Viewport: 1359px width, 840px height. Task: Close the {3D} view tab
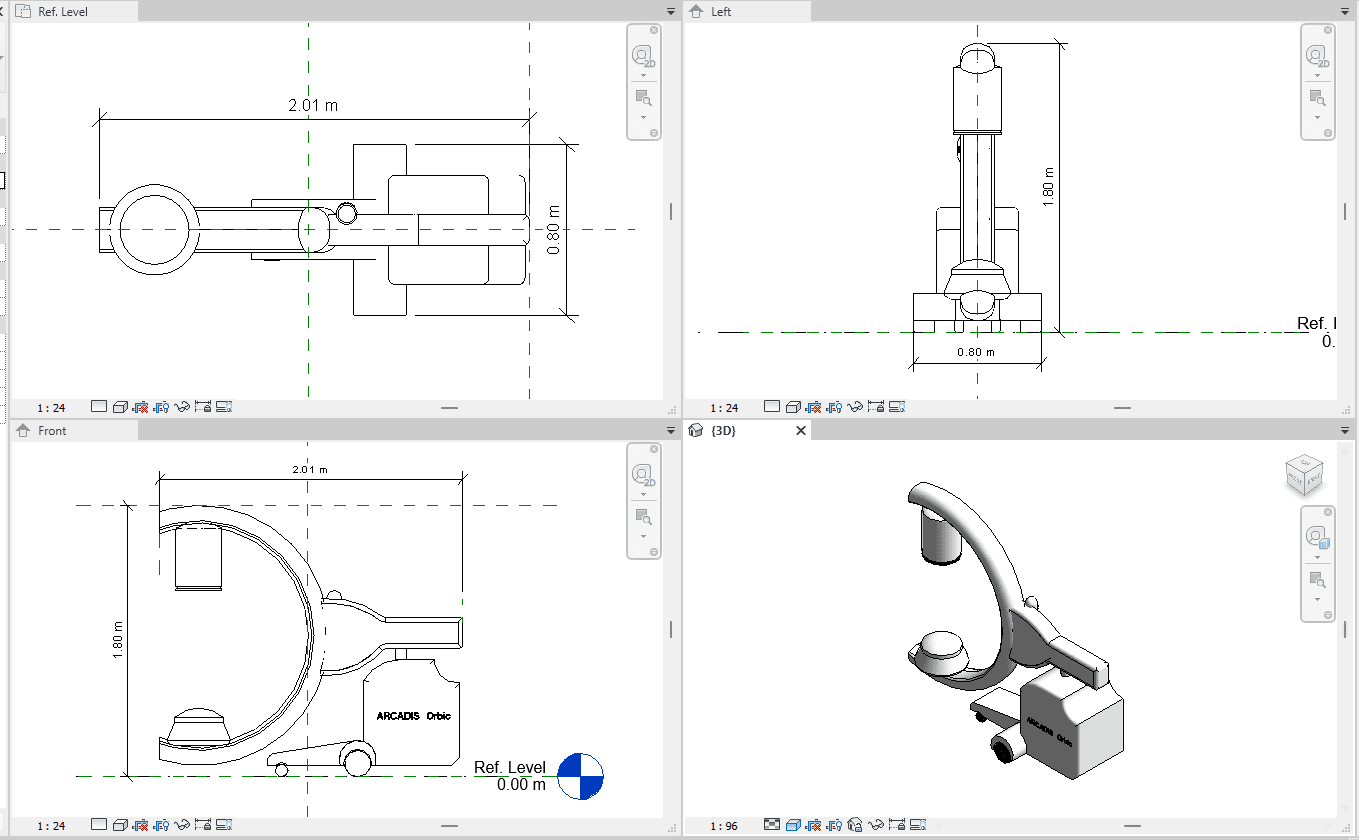800,431
